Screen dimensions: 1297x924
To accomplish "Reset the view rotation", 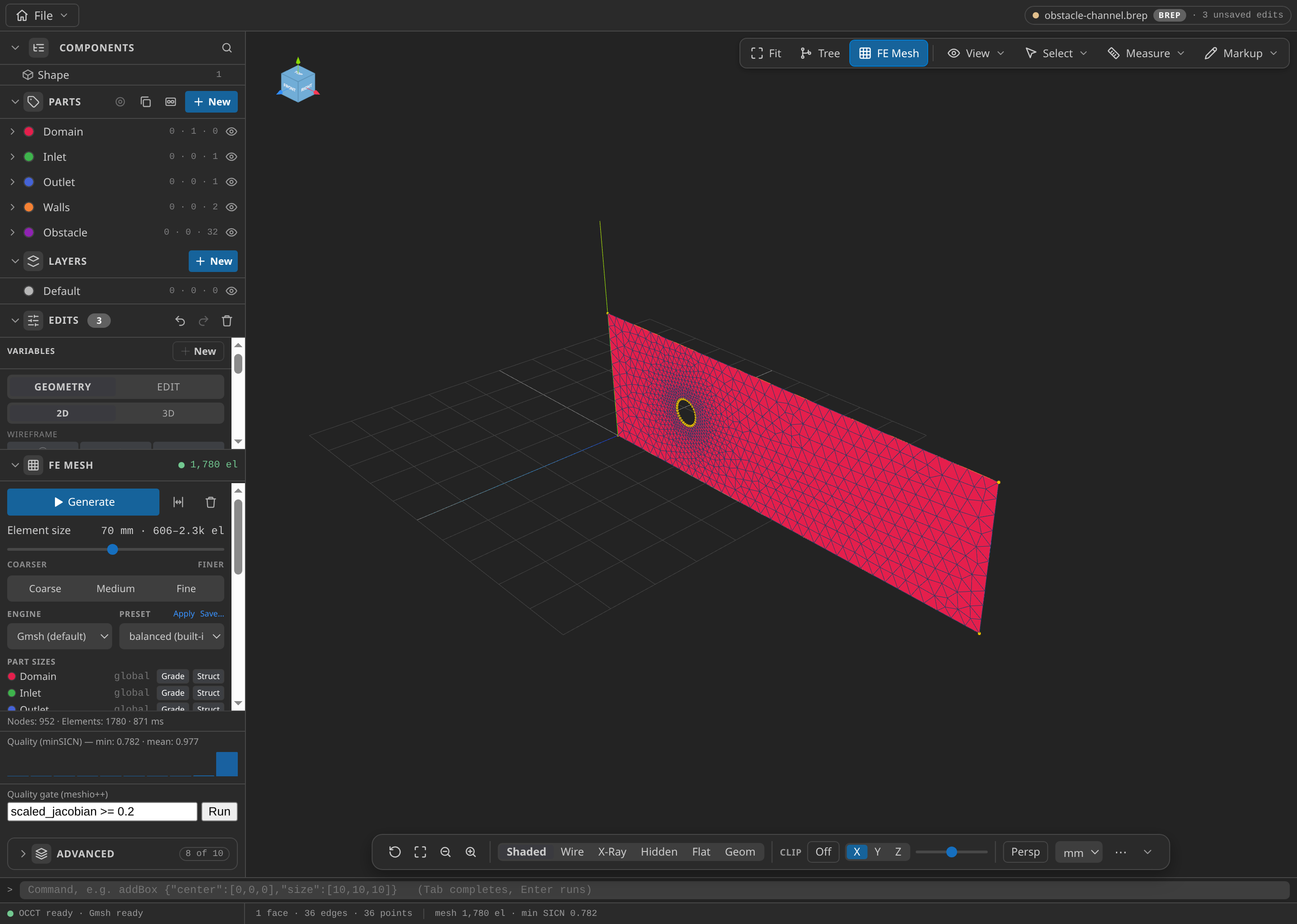I will click(395, 852).
